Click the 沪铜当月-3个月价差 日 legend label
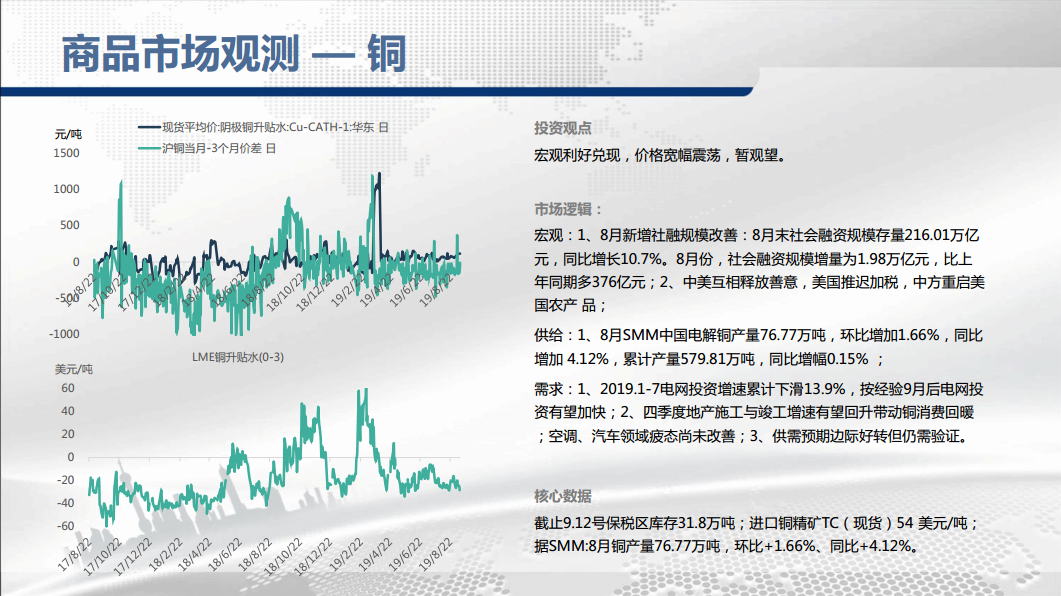The image size is (1061, 596). click(x=219, y=148)
